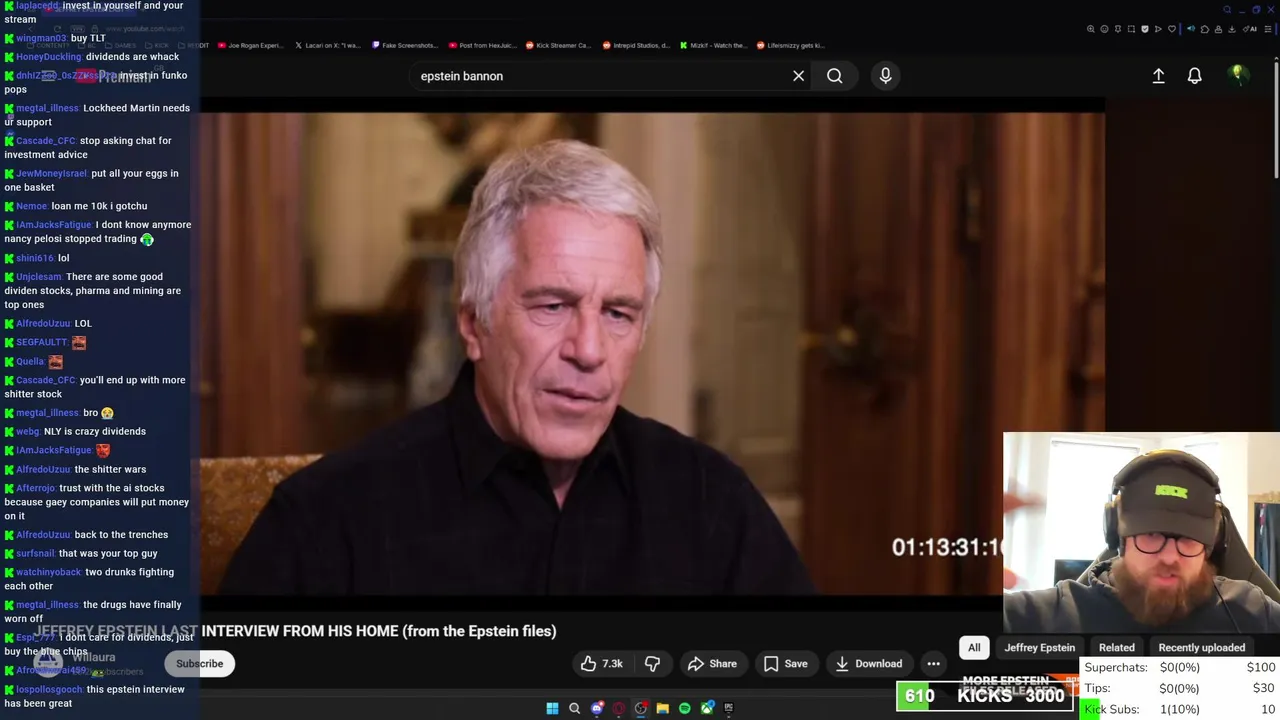Open Windows taskbar search
This screenshot has height=720, width=1280.
pos(574,708)
